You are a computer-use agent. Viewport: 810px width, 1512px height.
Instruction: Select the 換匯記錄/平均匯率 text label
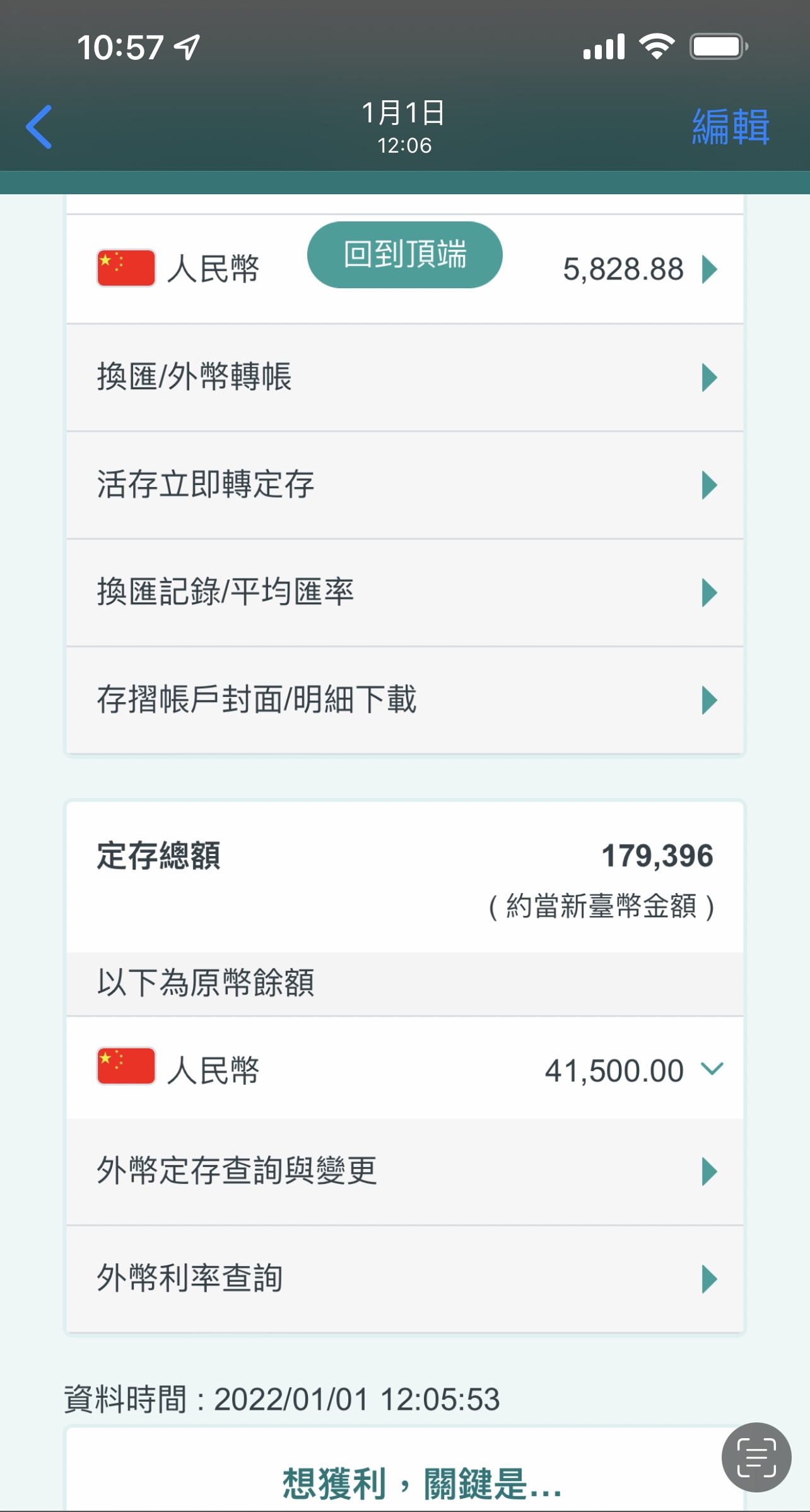tap(225, 592)
